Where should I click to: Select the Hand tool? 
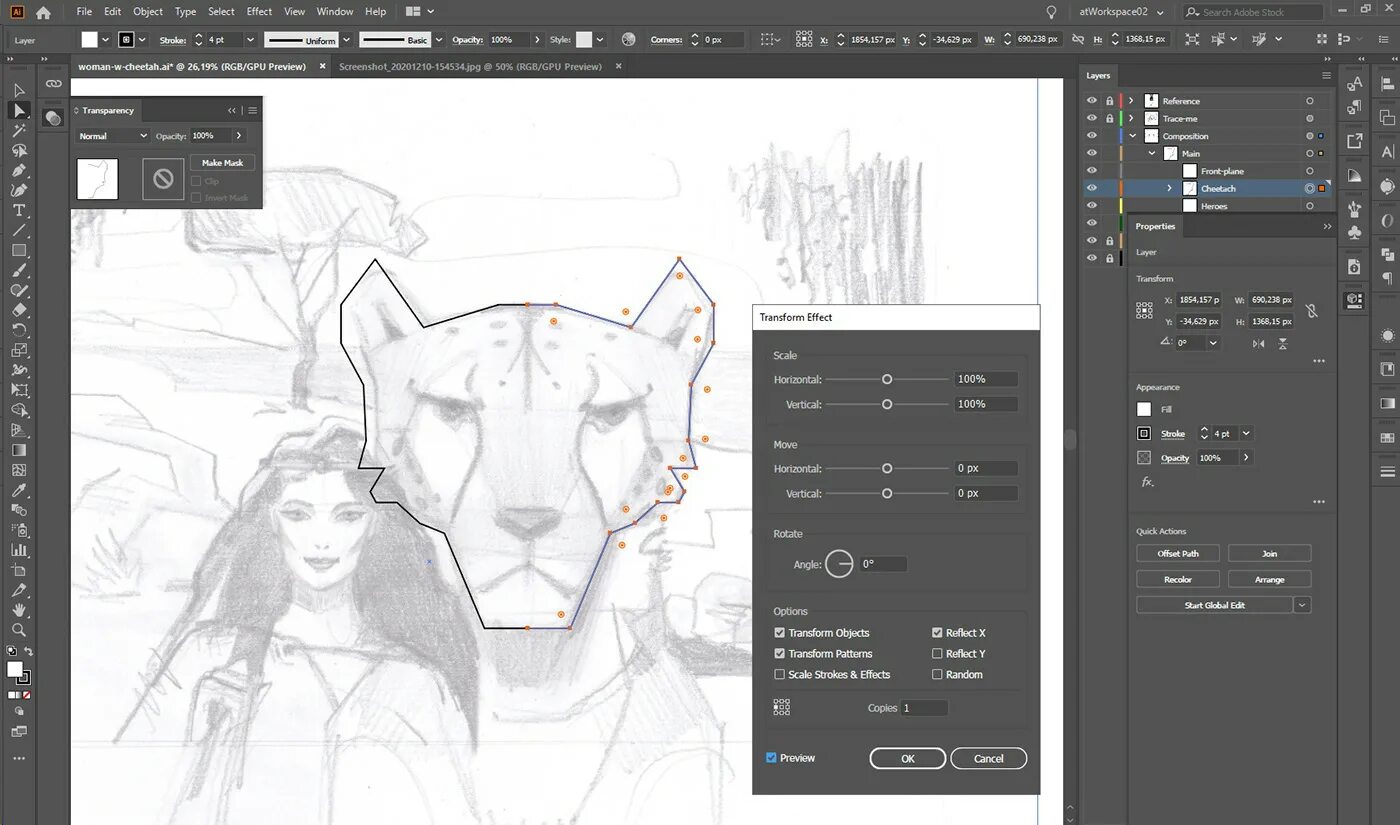click(x=19, y=610)
